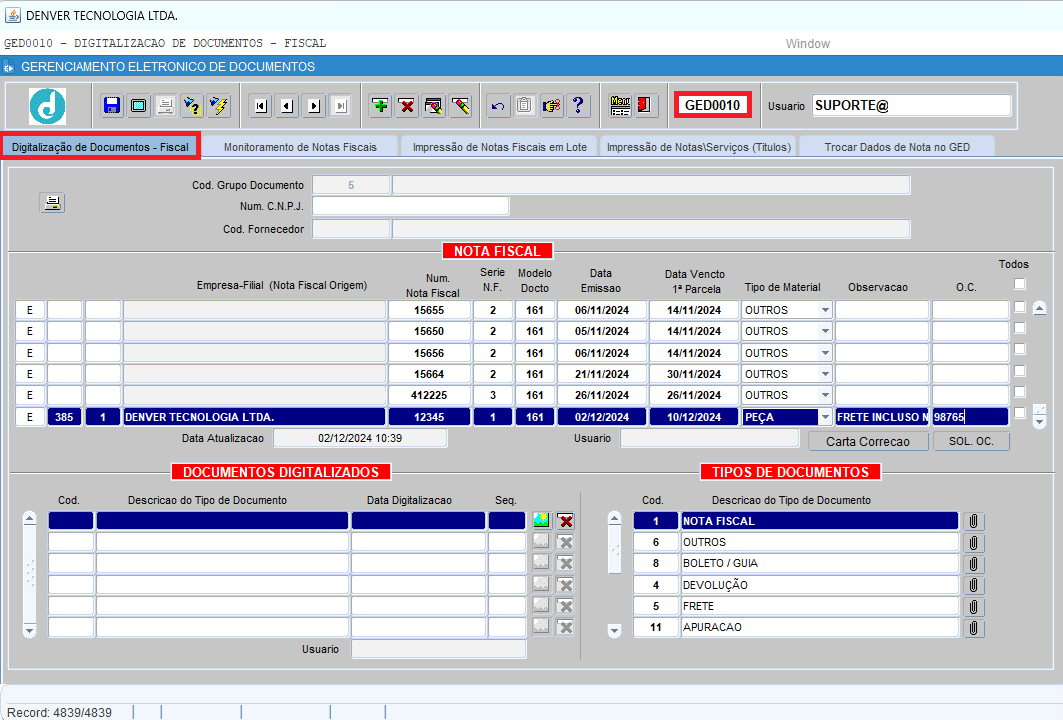Tick the checkbox for nota fiscal 15664
This screenshot has width=1063, height=720.
click(1020, 371)
